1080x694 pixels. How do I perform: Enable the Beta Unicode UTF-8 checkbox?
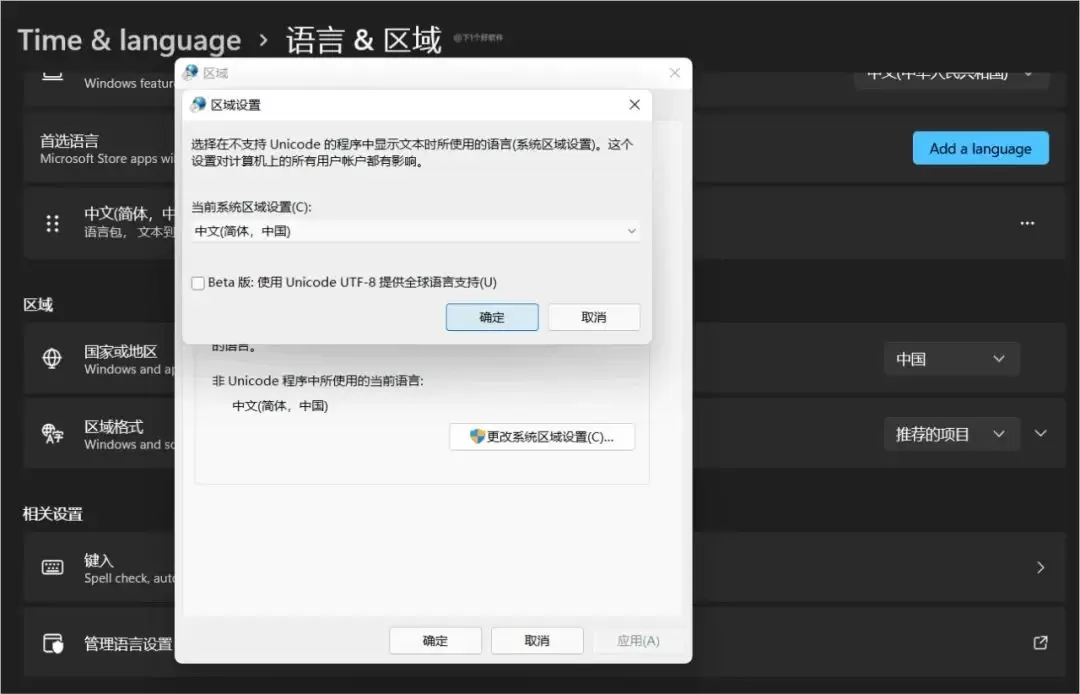click(x=198, y=283)
